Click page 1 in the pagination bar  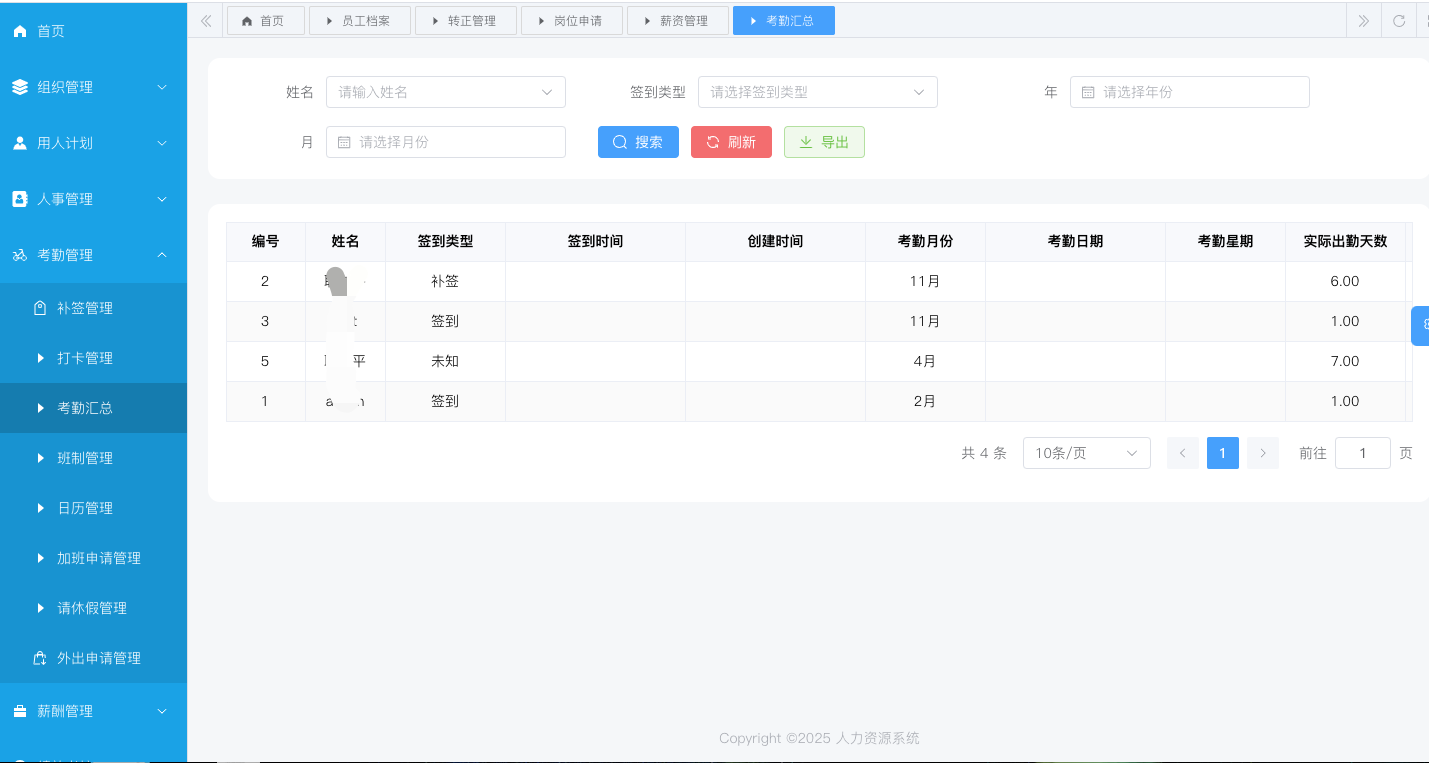[x=1222, y=452]
